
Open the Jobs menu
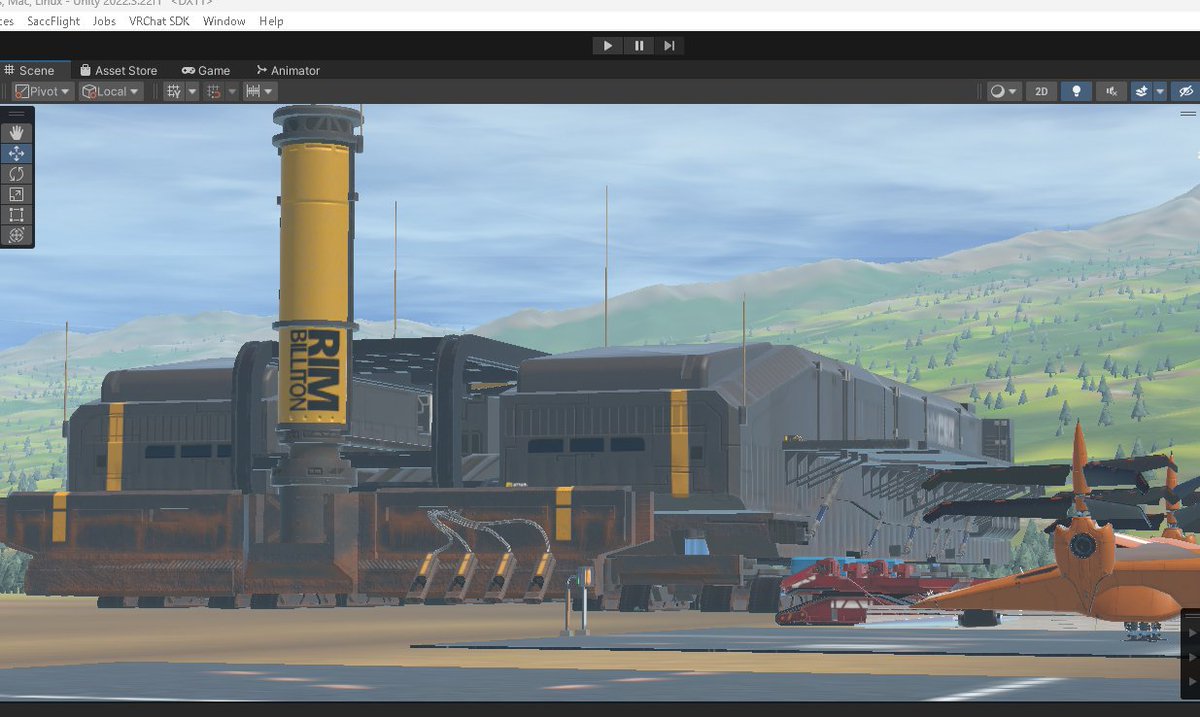[104, 21]
